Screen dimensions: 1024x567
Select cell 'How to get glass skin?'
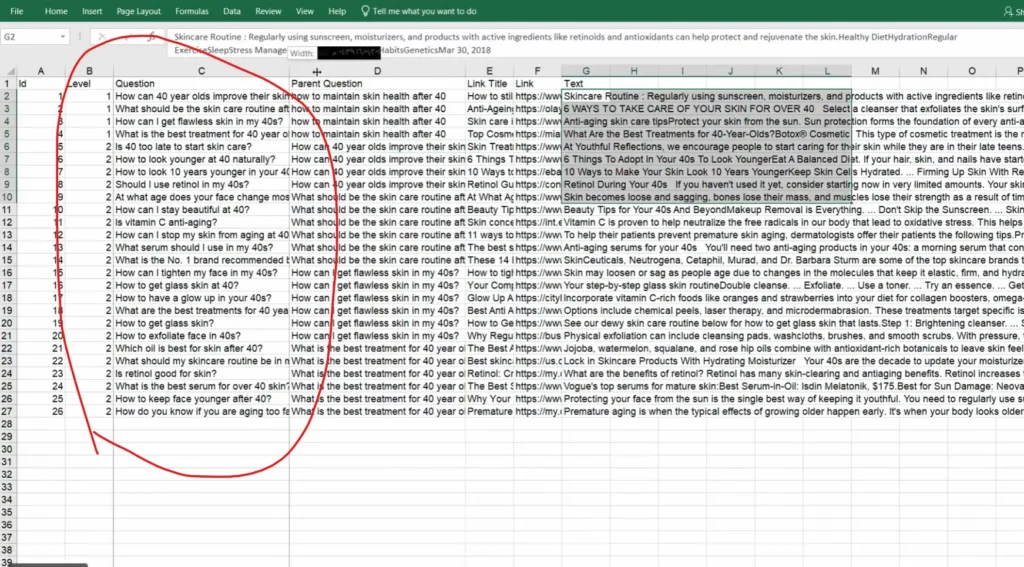pyautogui.click(x=201, y=323)
